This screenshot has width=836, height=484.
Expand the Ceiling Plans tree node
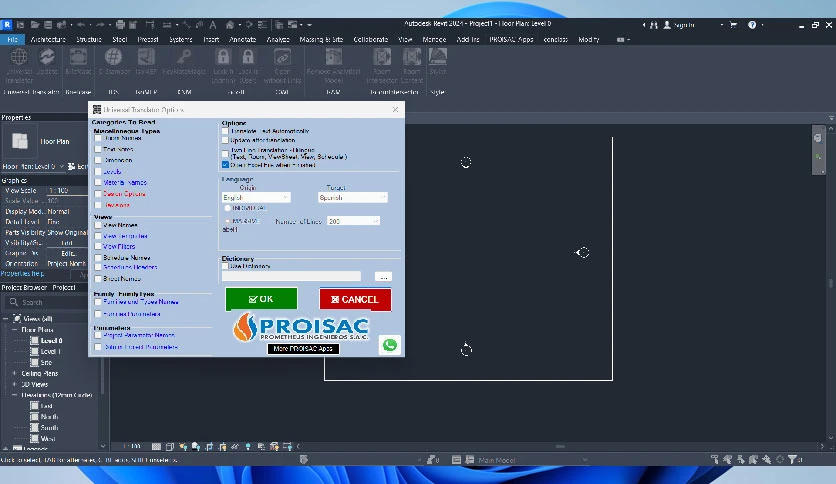pos(14,373)
